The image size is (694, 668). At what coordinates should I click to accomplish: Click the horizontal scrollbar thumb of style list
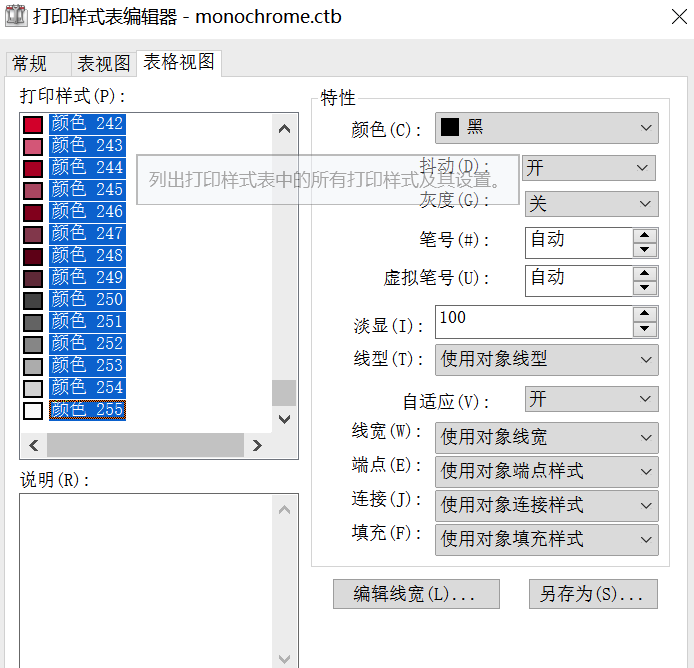pos(145,445)
